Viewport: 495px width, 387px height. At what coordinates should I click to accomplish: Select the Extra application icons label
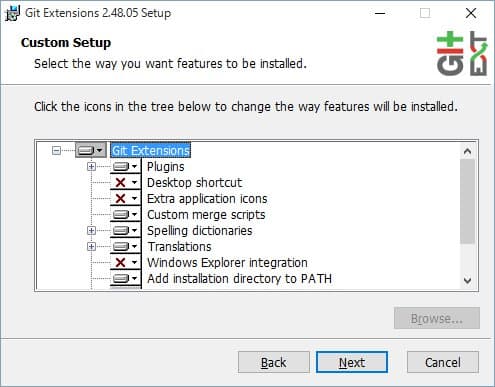(x=207, y=199)
